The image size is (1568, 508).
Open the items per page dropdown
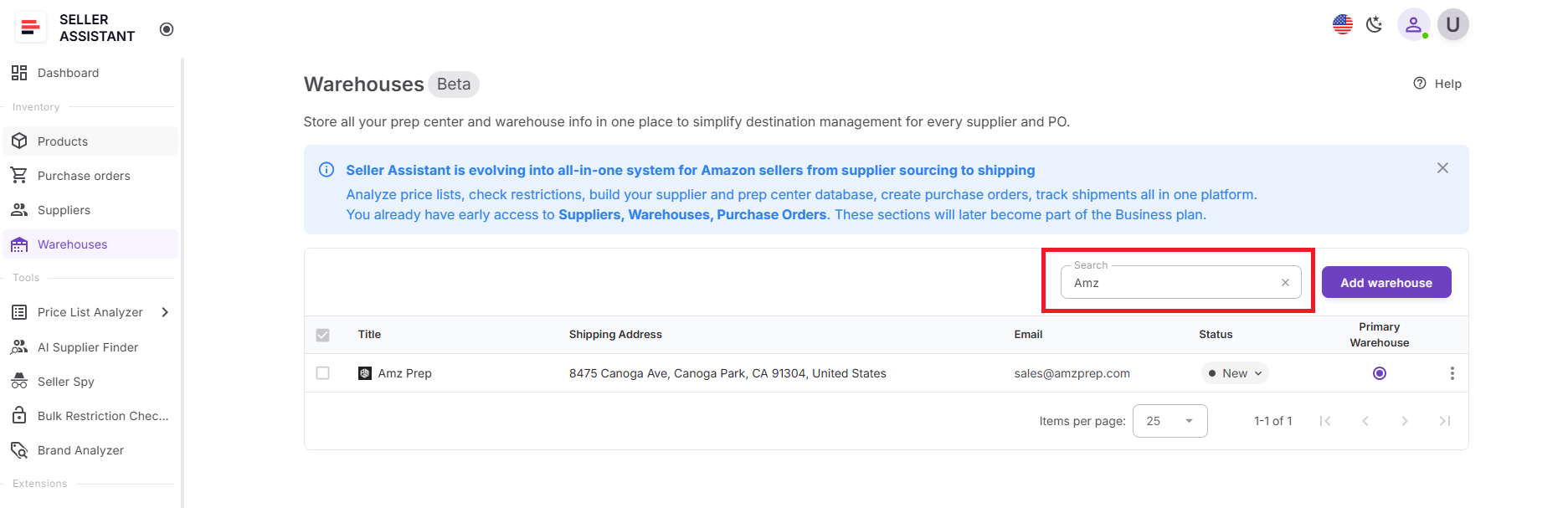[x=1170, y=421]
